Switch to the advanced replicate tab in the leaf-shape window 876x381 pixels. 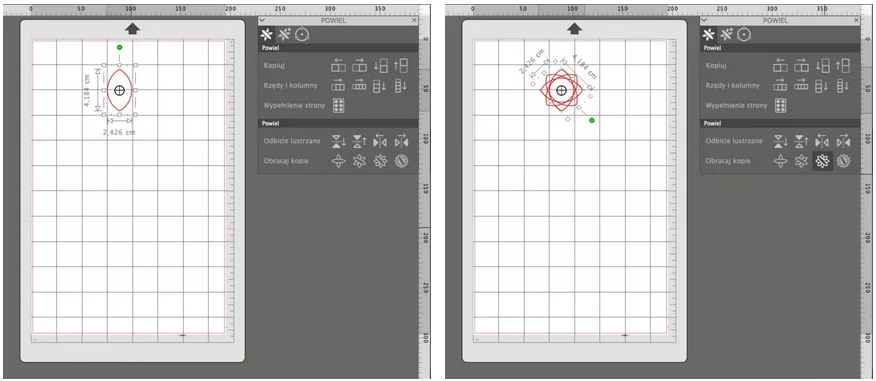(285, 35)
